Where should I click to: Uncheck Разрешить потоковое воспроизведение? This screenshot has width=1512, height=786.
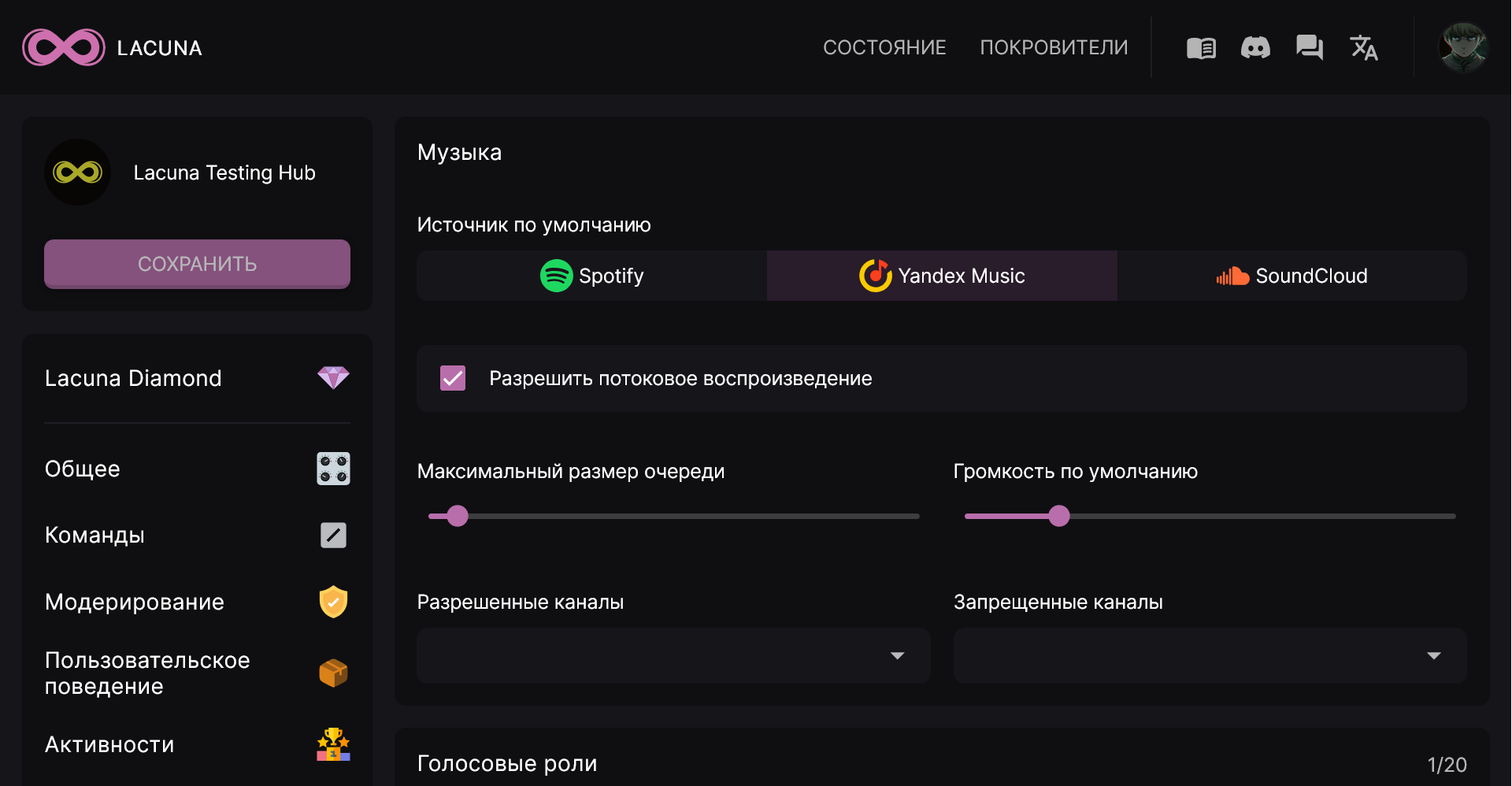[x=452, y=378]
